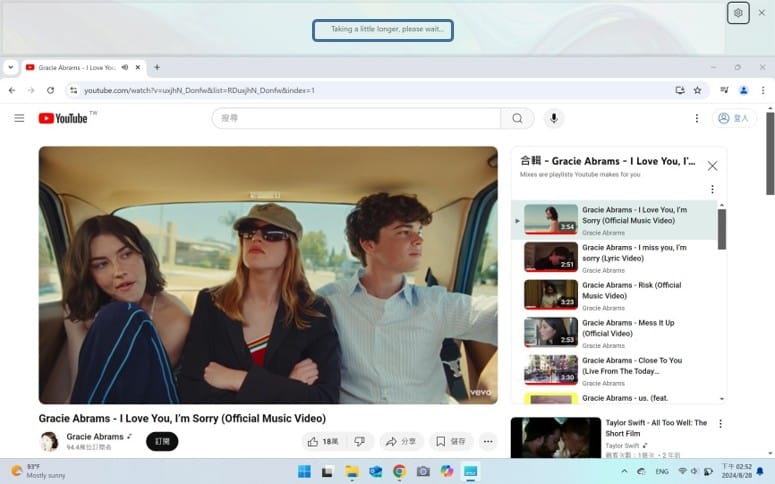The width and height of the screenshot is (775, 484).
Task: Play 'I Love You, I'm Sorry (Official Music Video)' playlist item
Action: point(614,220)
